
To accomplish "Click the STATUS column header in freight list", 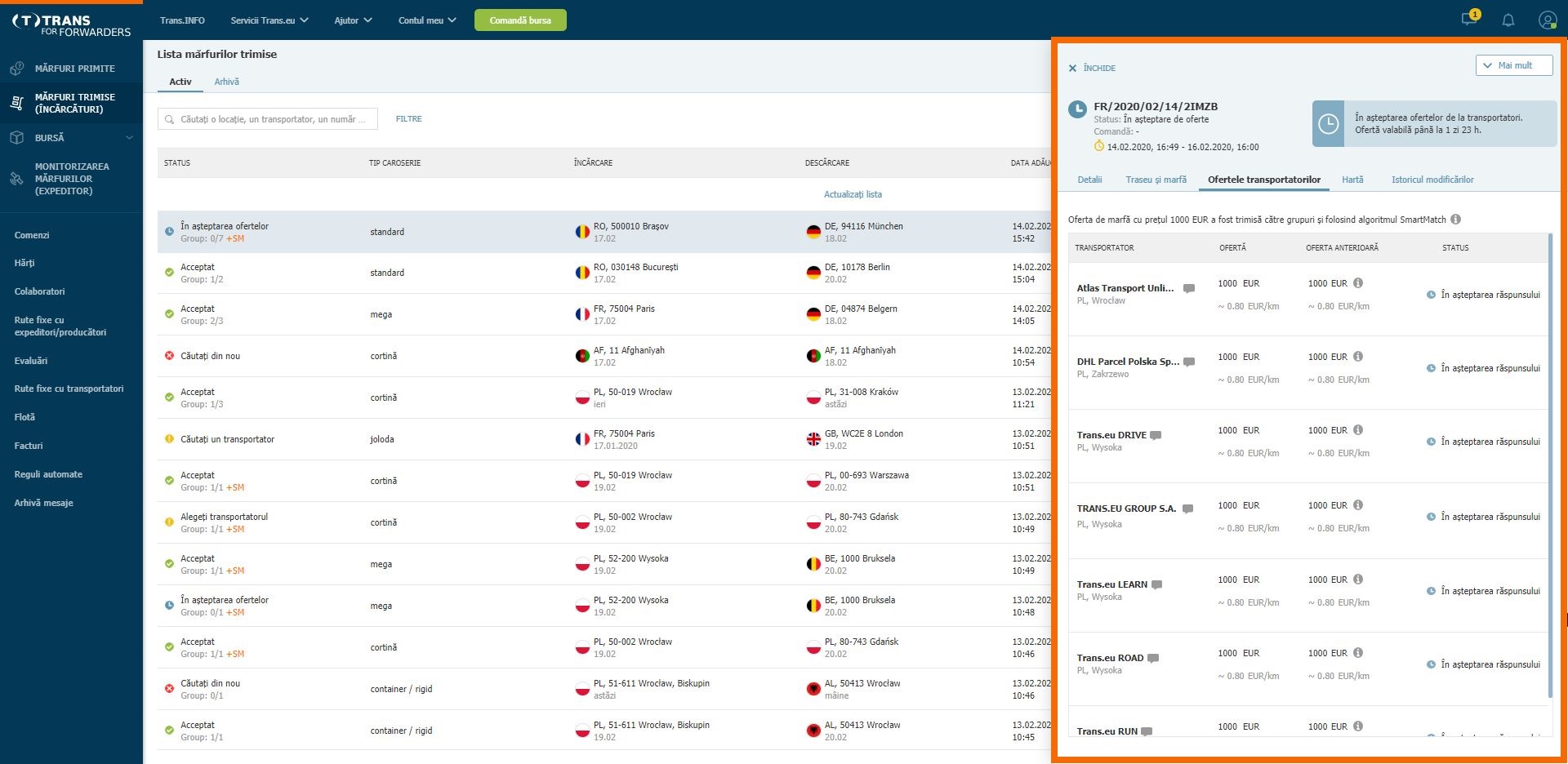I will coord(177,163).
